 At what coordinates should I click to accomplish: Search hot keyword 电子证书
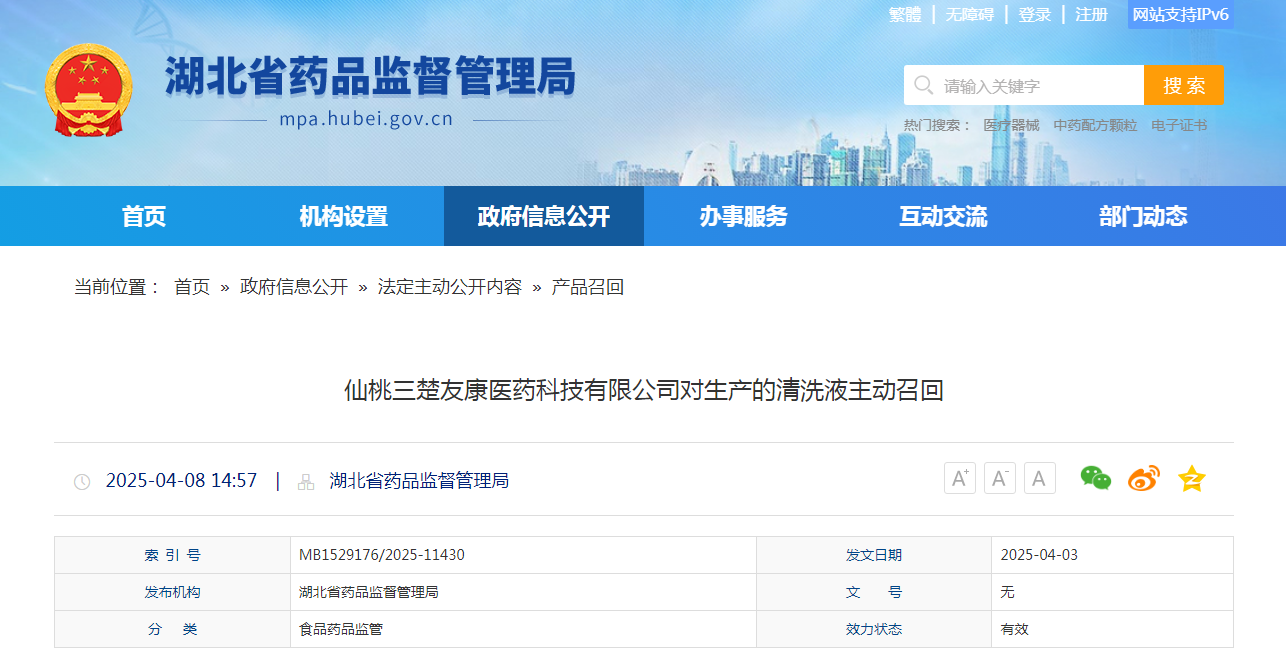(1179, 125)
